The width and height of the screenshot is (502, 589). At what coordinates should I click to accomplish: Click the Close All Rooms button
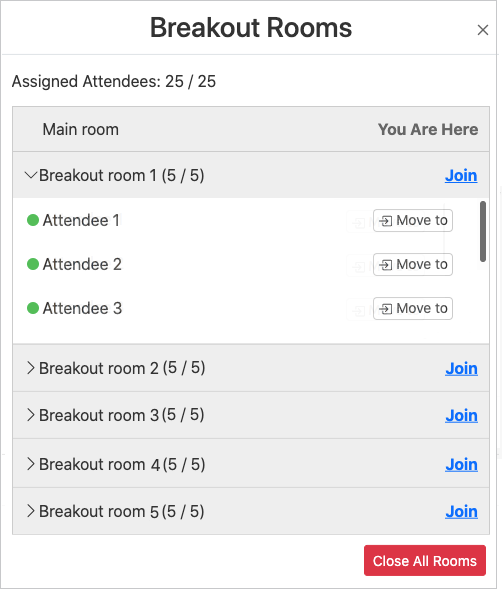[x=425, y=560]
